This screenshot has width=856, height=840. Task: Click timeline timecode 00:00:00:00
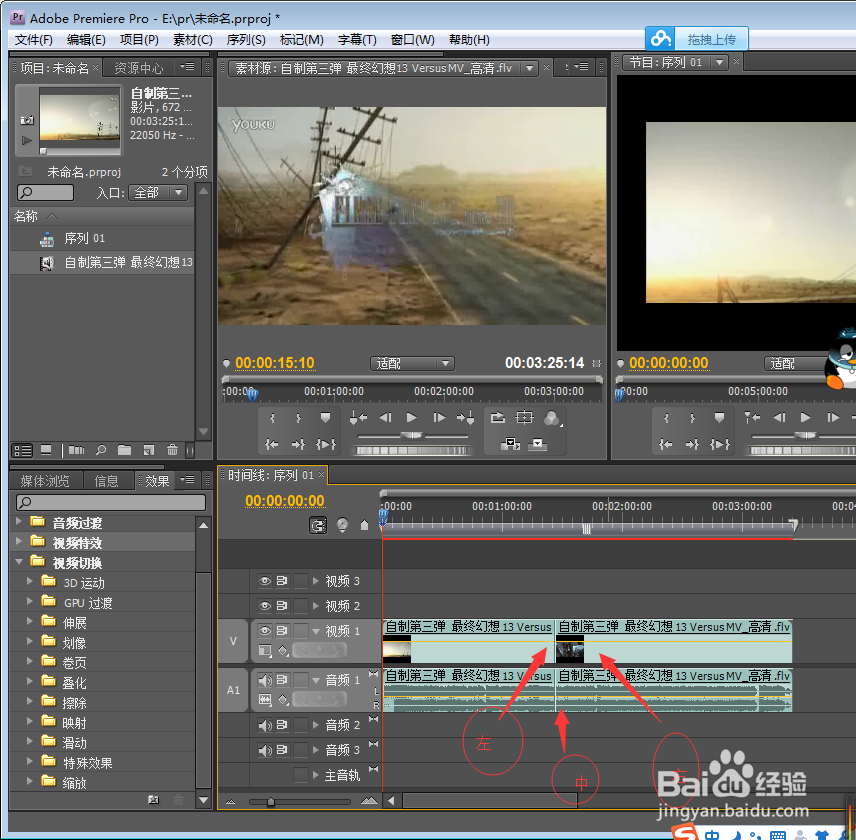(284, 501)
